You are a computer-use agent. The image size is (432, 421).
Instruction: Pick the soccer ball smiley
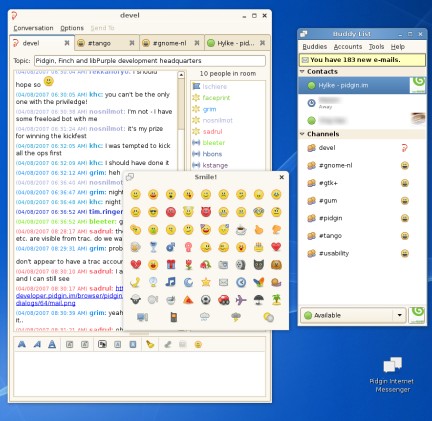pyautogui.click(x=206, y=300)
